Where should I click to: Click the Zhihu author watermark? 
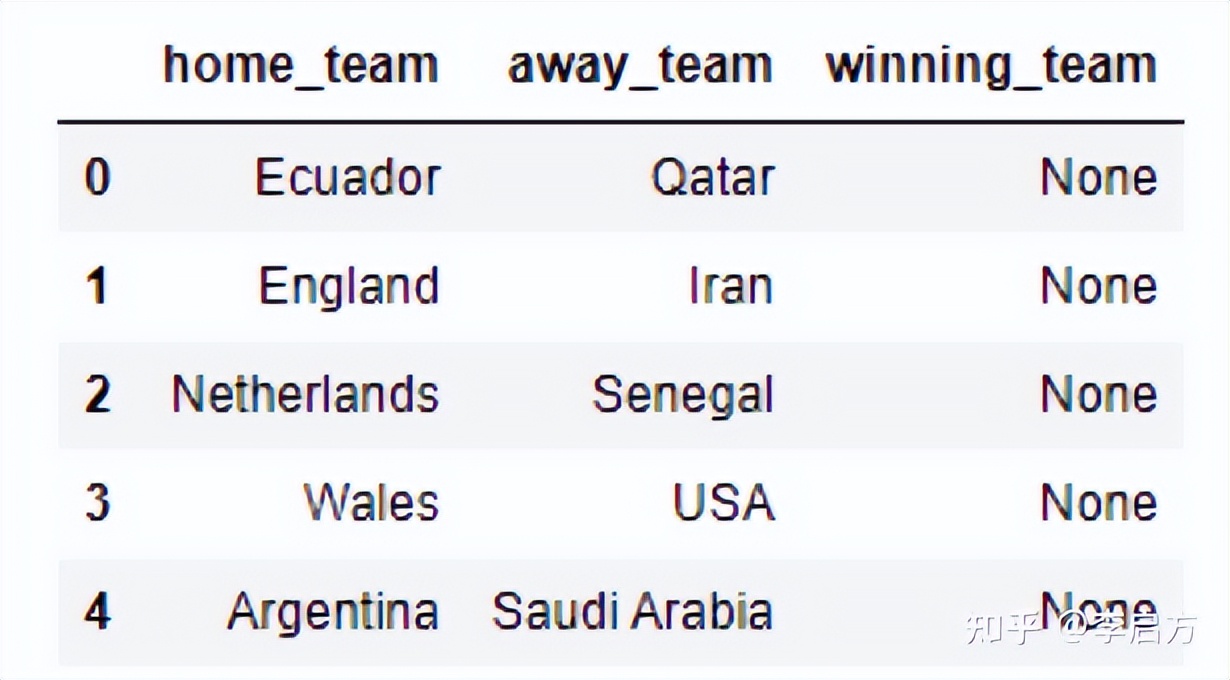pos(1080,628)
